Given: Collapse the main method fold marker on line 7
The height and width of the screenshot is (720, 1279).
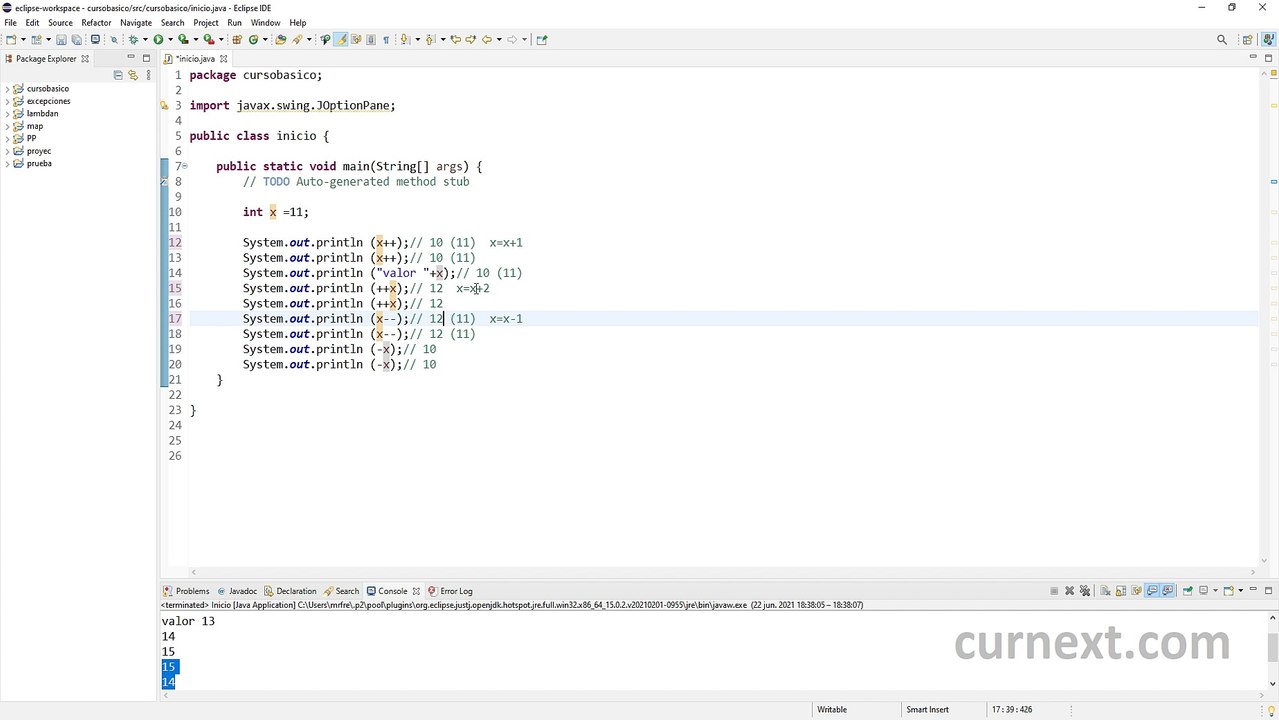Looking at the screenshot, I should (184, 166).
